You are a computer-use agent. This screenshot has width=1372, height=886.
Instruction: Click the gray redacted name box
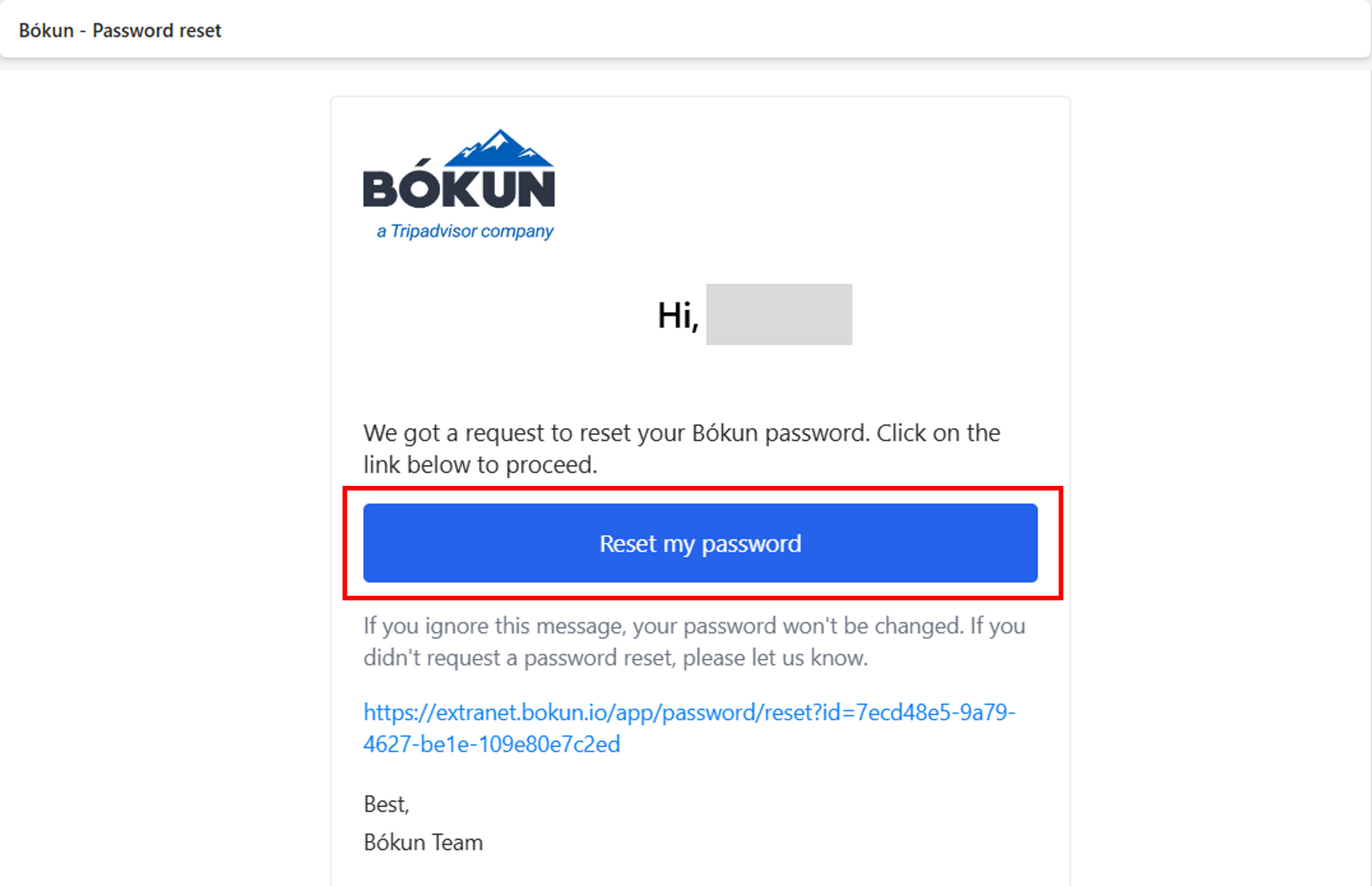(x=779, y=314)
